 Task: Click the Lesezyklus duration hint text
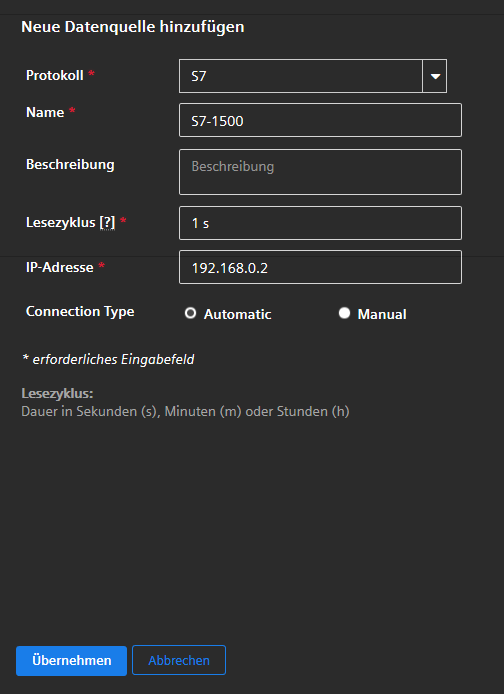click(x=185, y=412)
